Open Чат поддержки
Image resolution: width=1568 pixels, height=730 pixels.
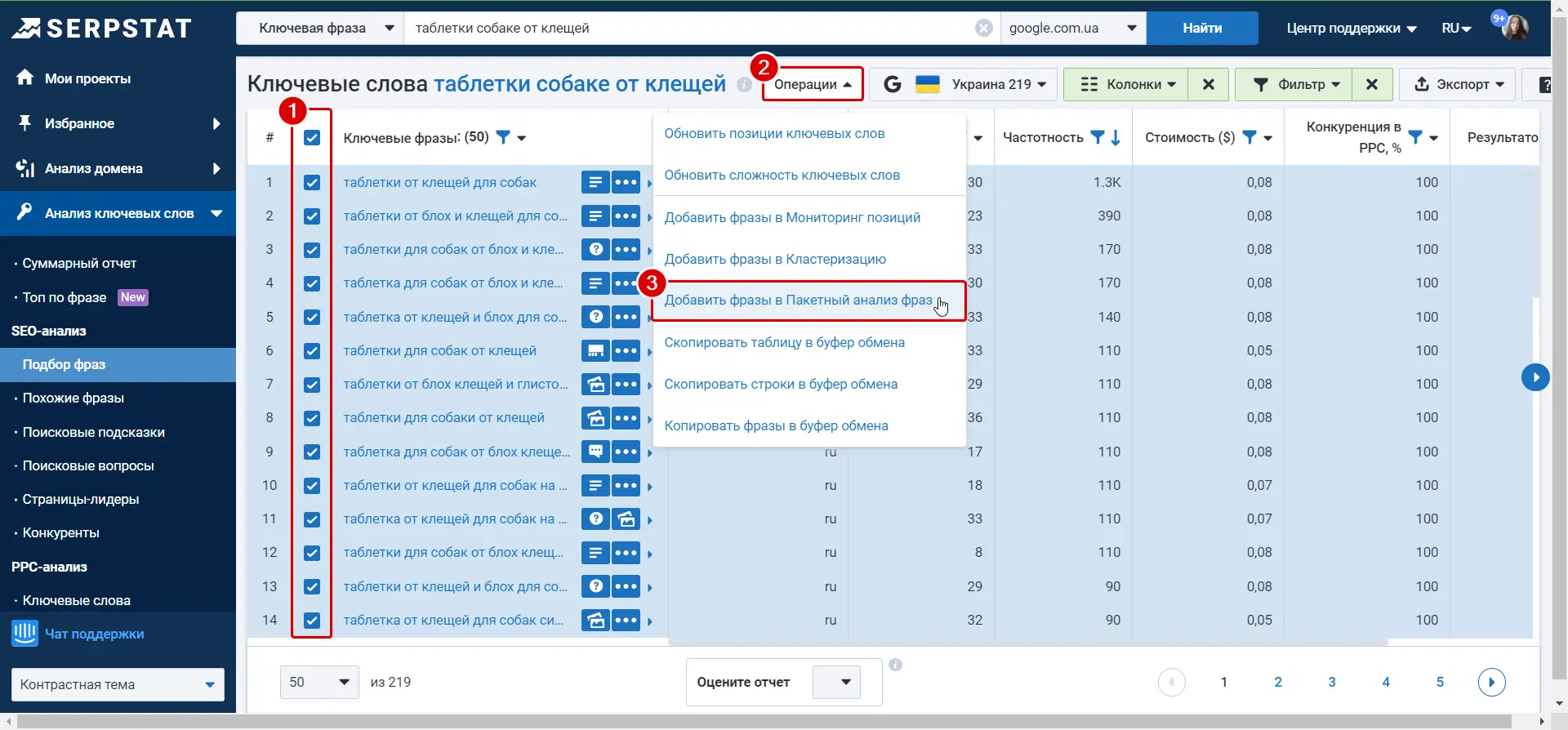pyautogui.click(x=78, y=634)
